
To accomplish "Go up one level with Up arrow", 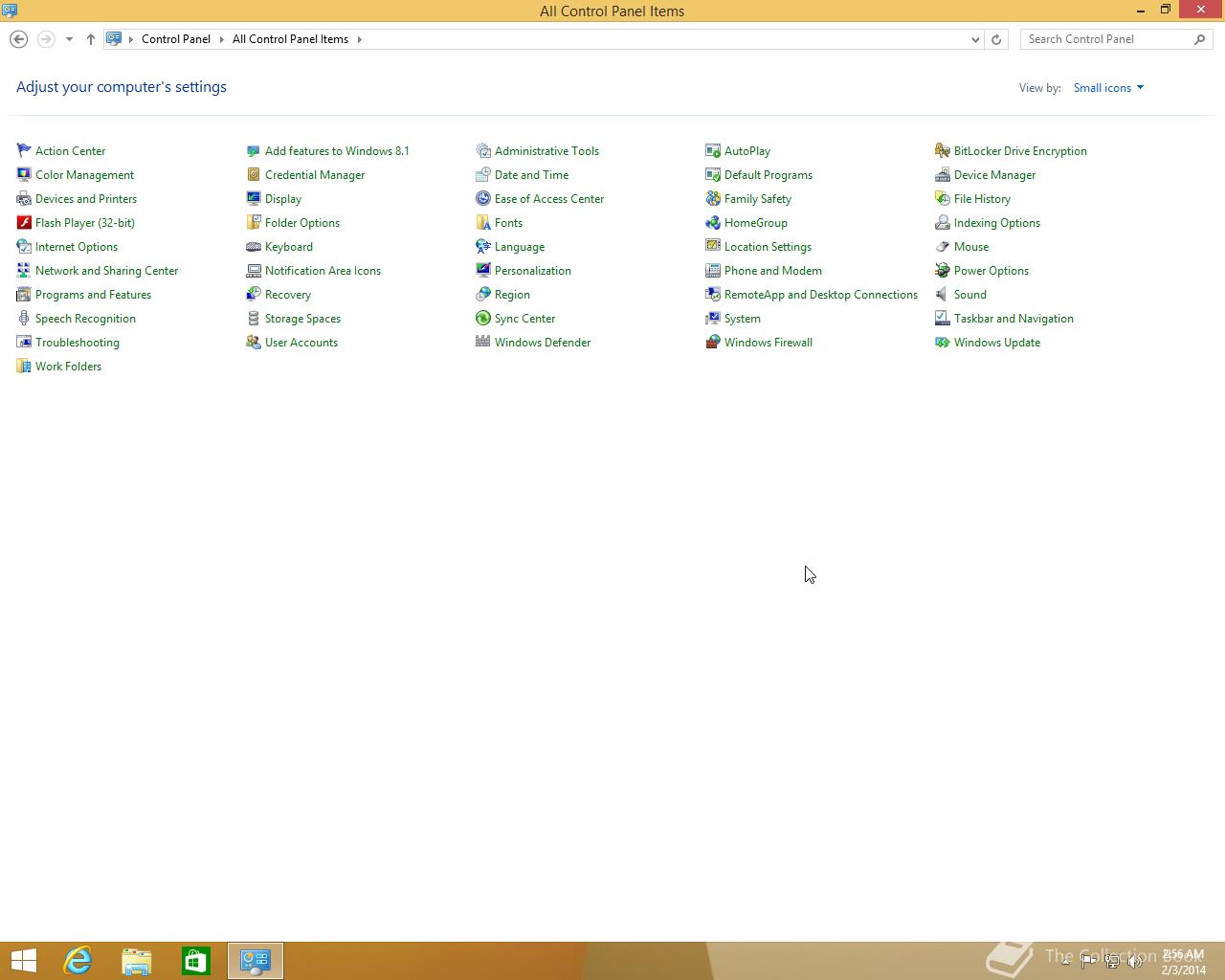I will (x=91, y=39).
